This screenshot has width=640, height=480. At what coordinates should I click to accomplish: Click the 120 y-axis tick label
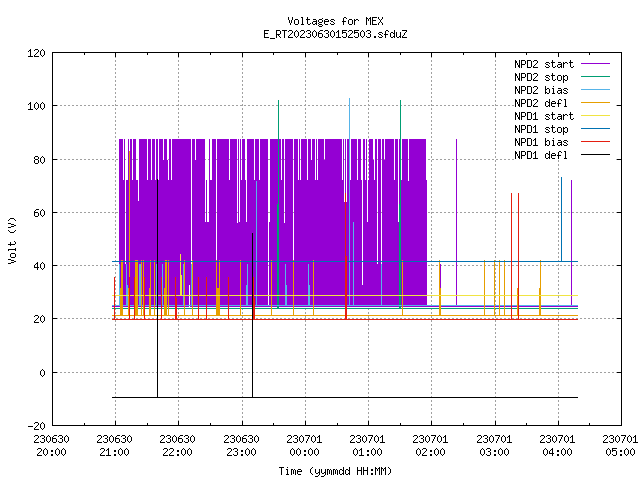pyautogui.click(x=37, y=53)
